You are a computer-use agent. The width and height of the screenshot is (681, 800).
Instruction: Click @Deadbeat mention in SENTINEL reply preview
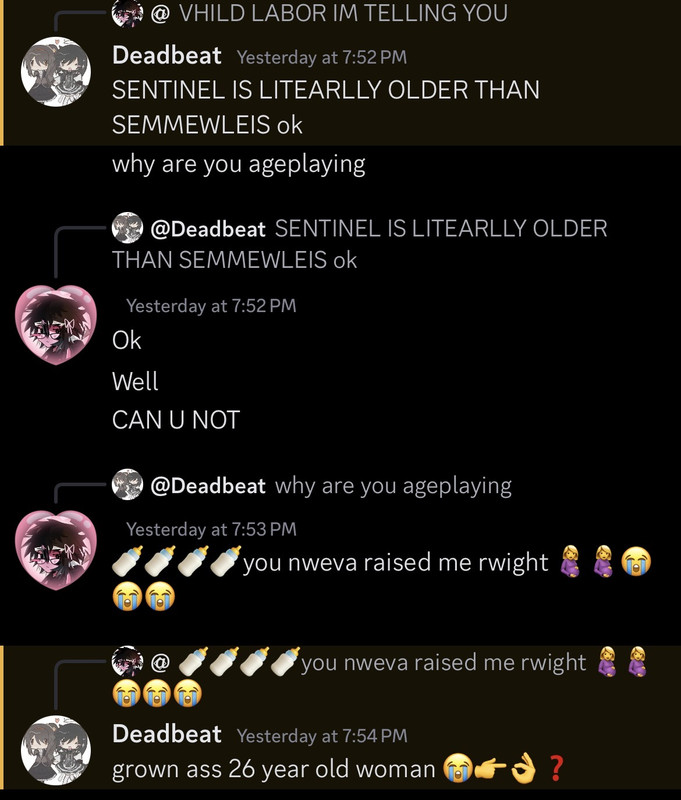click(208, 229)
